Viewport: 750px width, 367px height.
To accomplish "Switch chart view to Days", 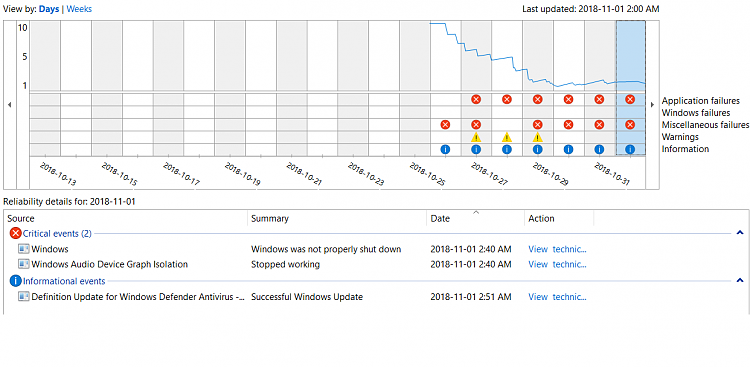I will point(49,9).
